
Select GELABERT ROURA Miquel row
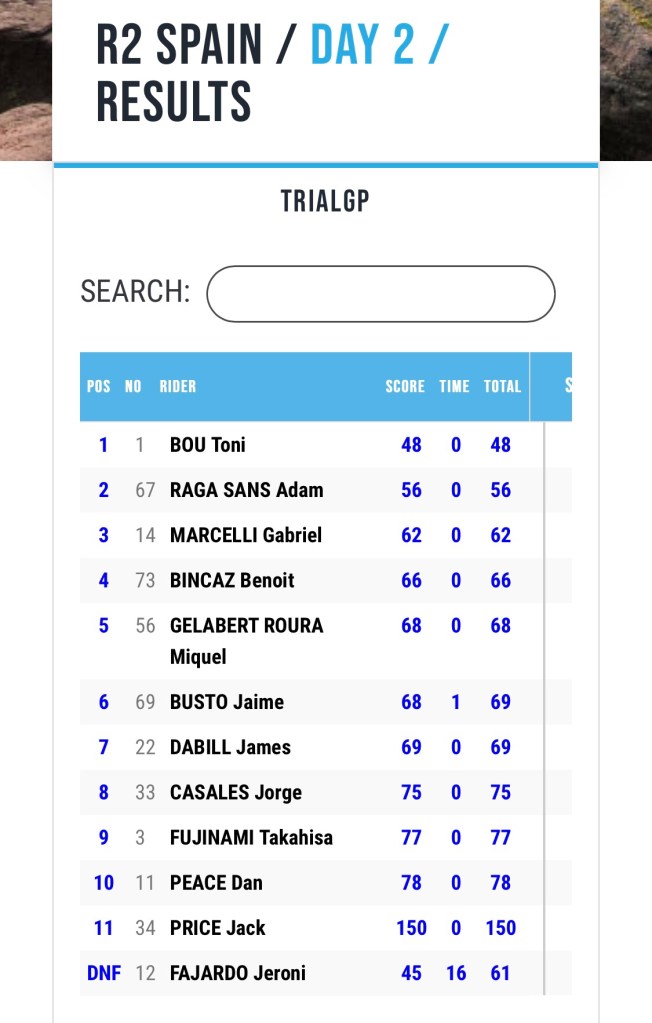[246, 640]
